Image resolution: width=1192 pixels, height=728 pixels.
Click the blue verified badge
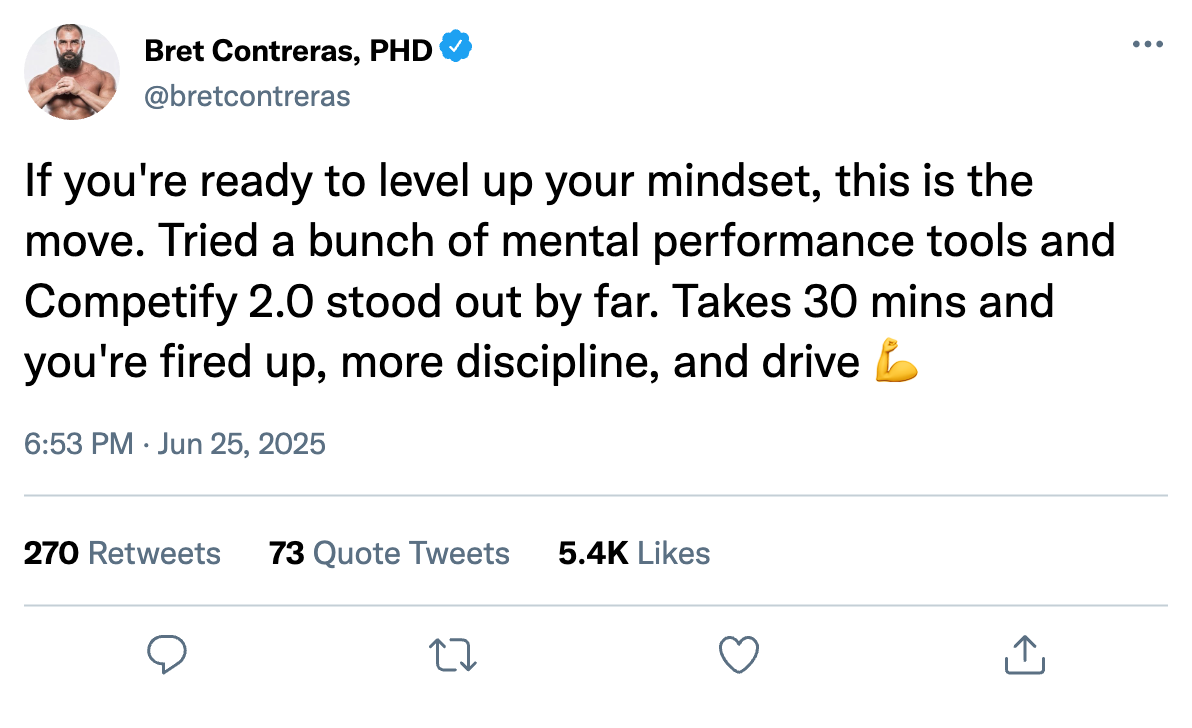pos(455,46)
